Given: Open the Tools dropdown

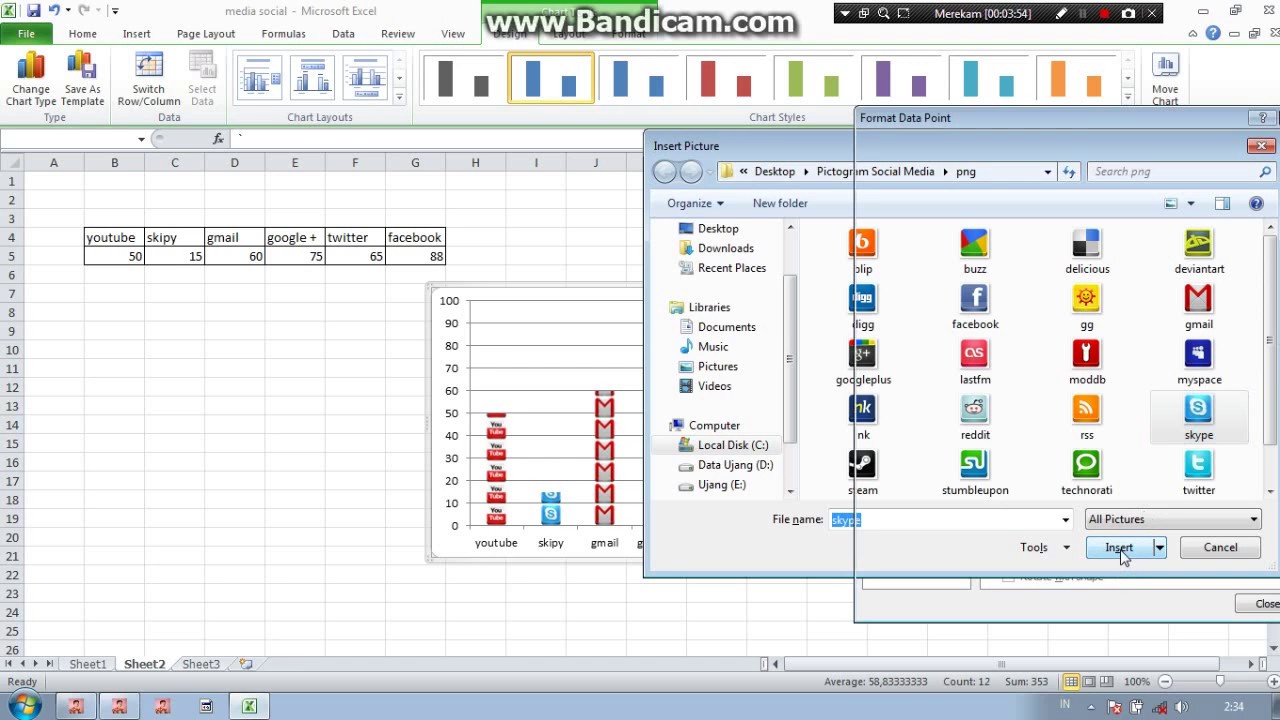Looking at the screenshot, I should point(1044,547).
